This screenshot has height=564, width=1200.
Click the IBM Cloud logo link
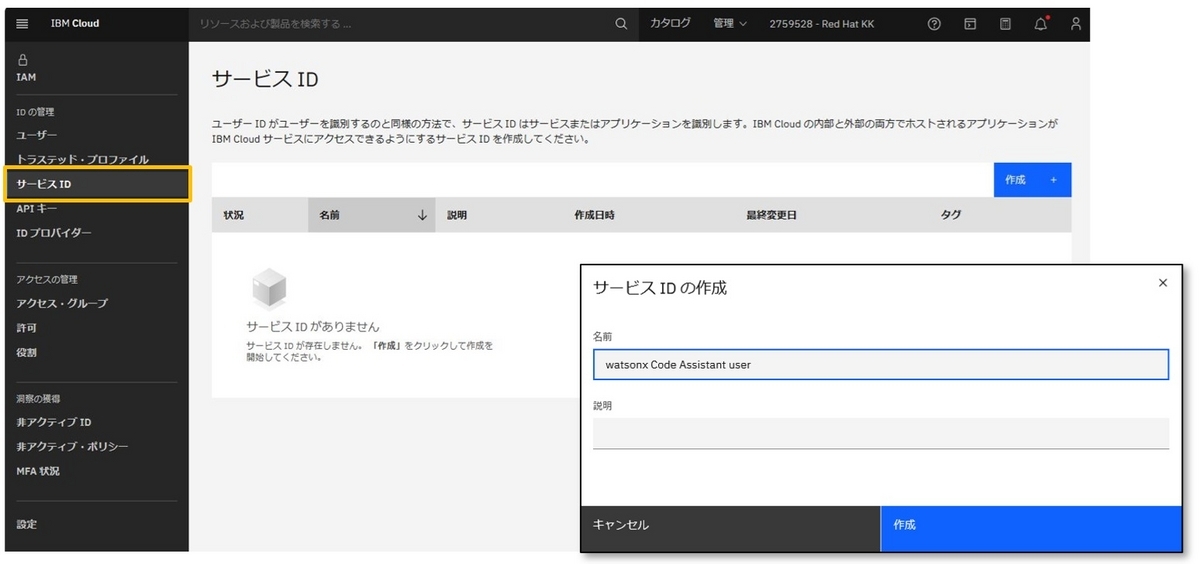click(75, 24)
